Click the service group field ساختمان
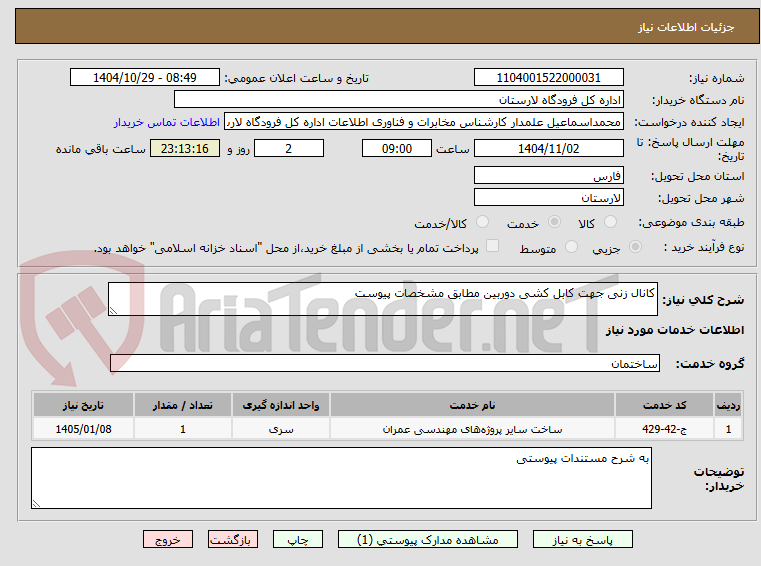The height and width of the screenshot is (566, 761). 385,364
